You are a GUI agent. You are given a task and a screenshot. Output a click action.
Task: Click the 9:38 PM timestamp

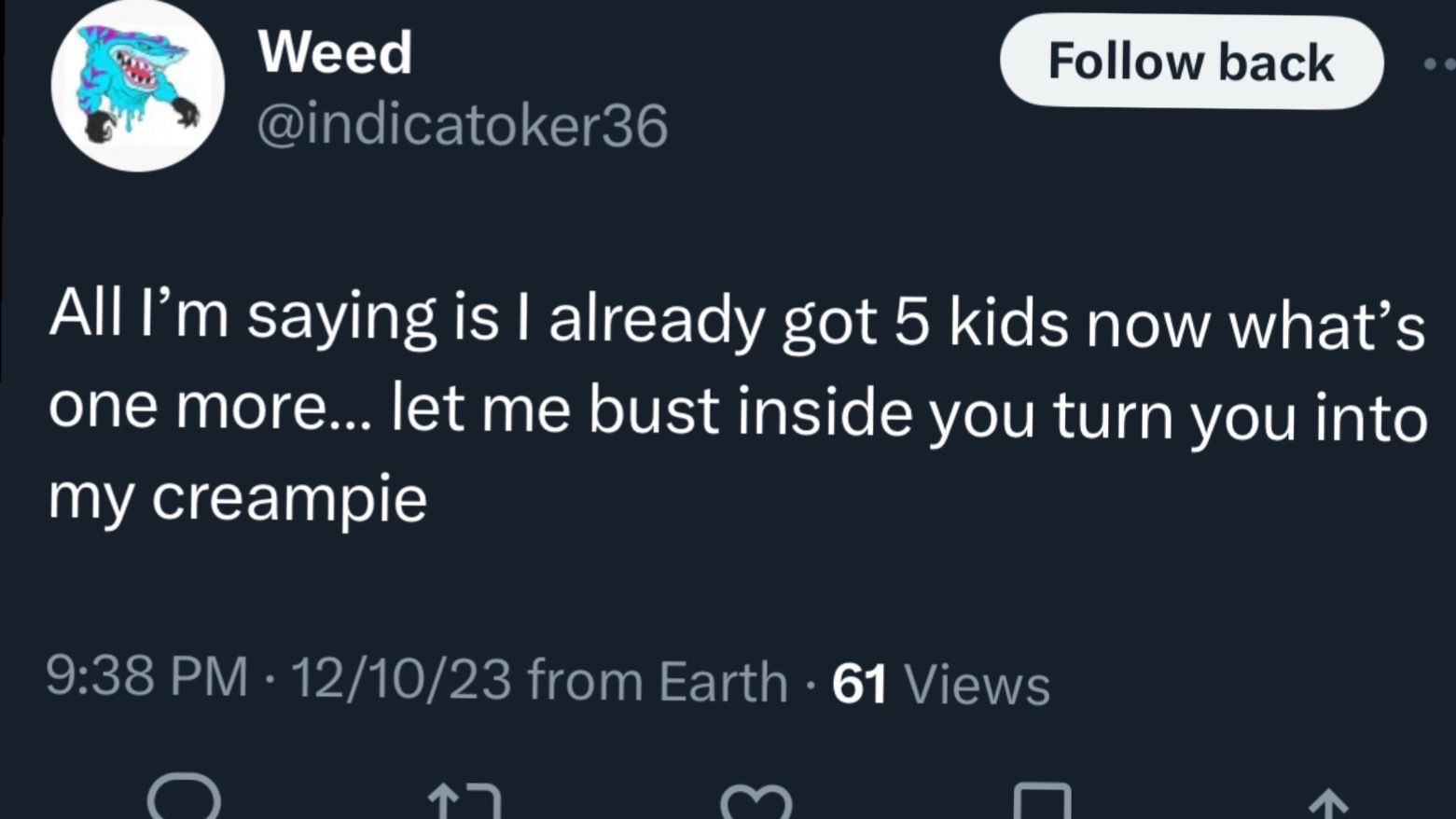[147, 678]
